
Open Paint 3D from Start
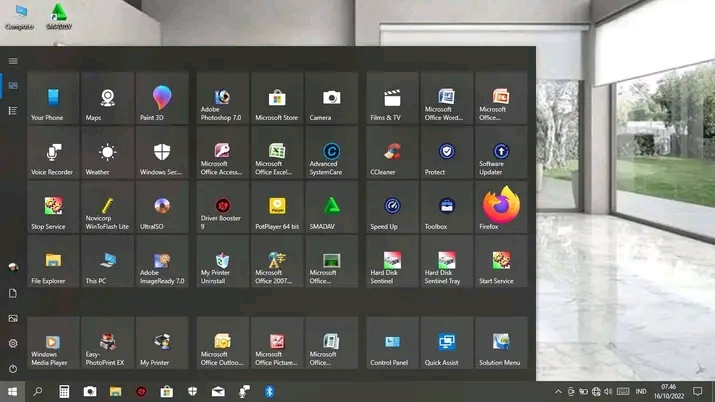click(162, 98)
